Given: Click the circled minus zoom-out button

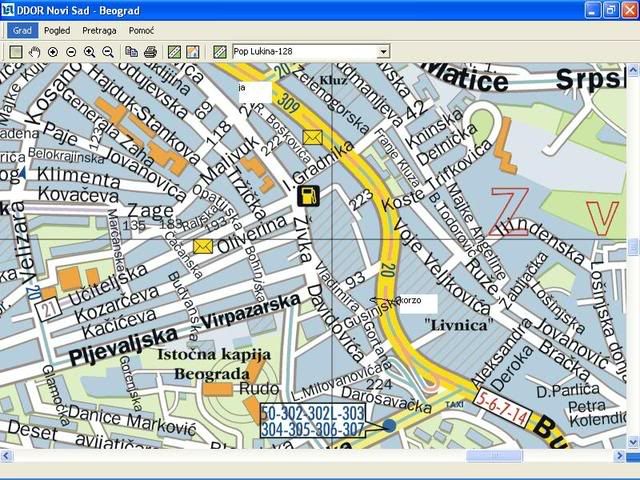Looking at the screenshot, I should pyautogui.click(x=71, y=51).
